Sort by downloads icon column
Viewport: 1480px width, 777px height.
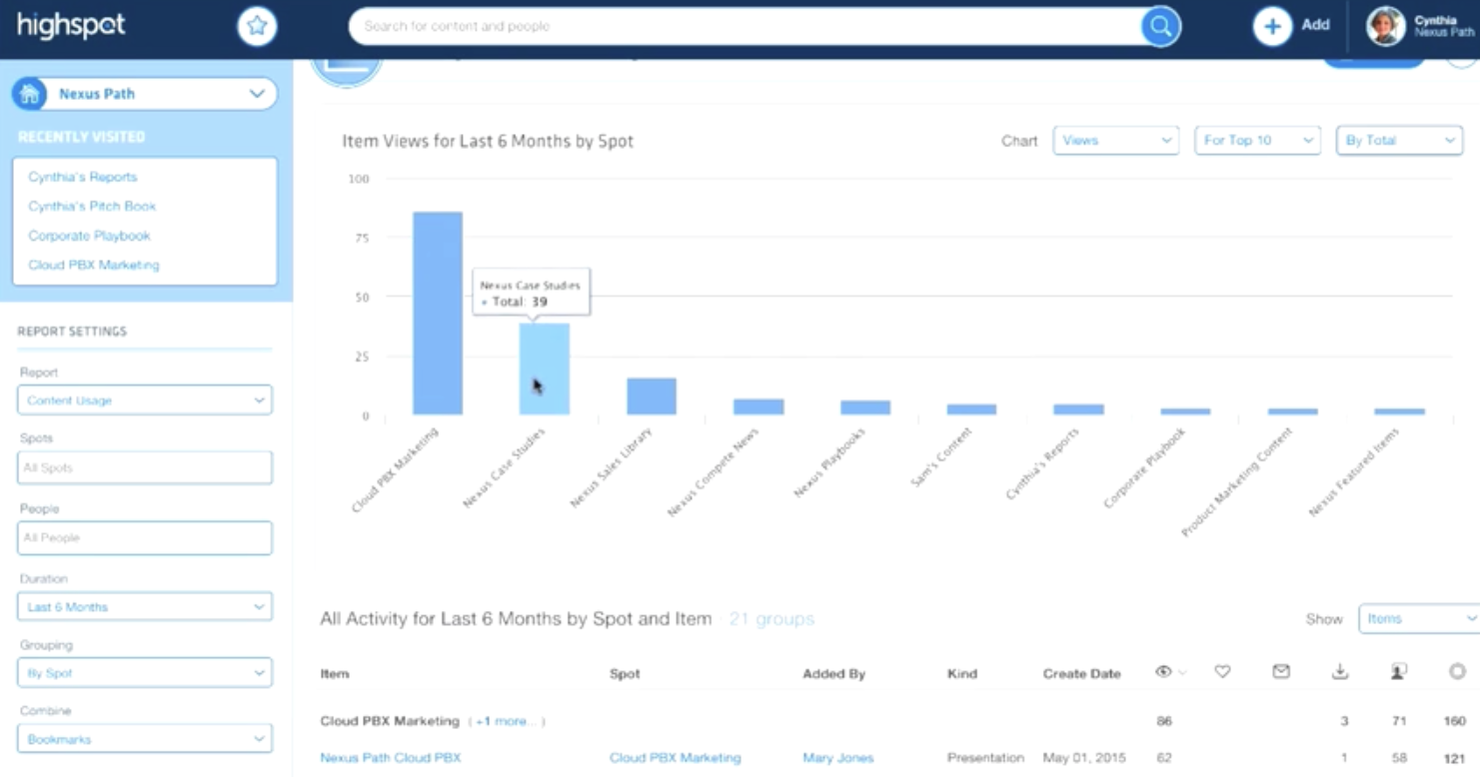[x=1340, y=673]
